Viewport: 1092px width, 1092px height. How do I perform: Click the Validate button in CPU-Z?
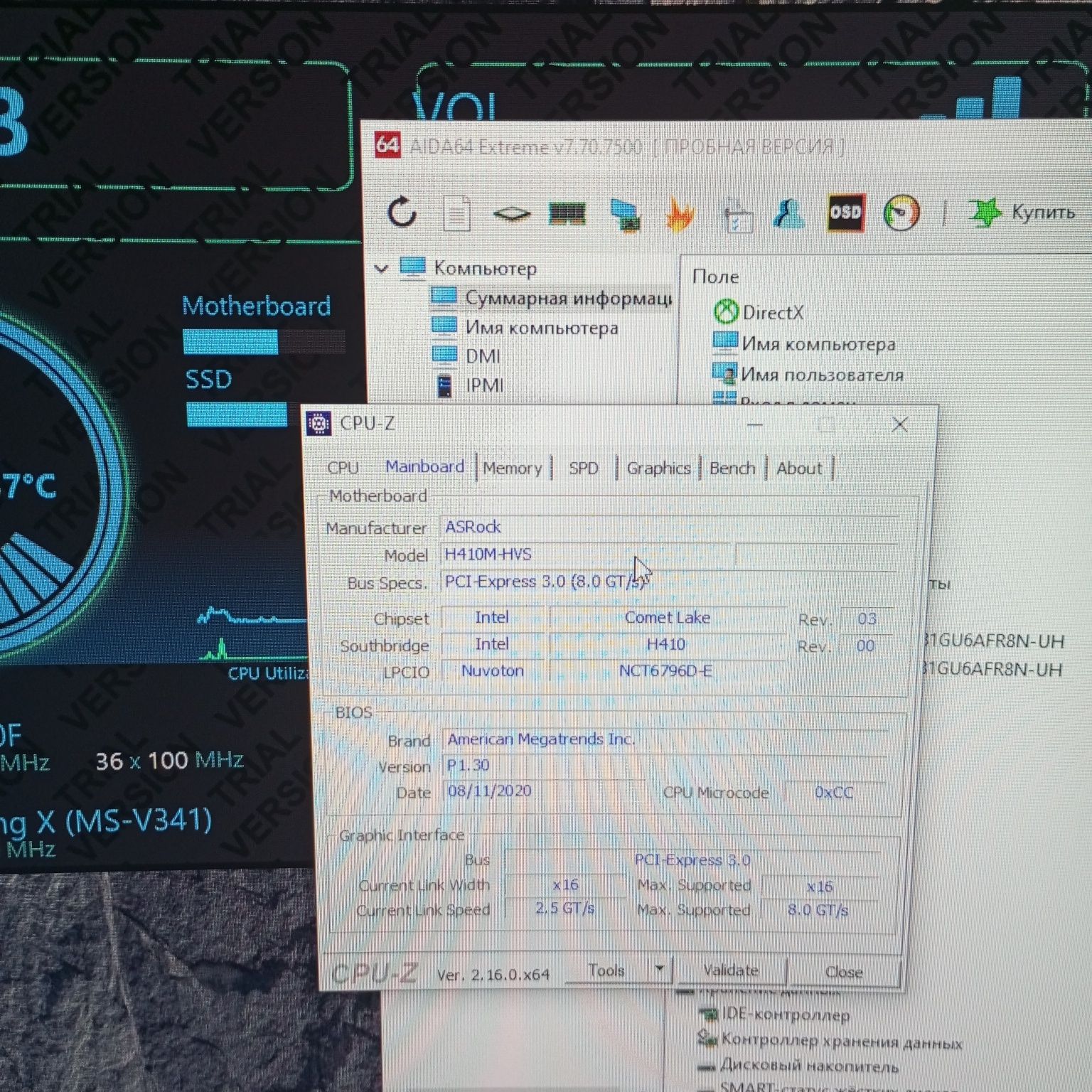click(731, 970)
